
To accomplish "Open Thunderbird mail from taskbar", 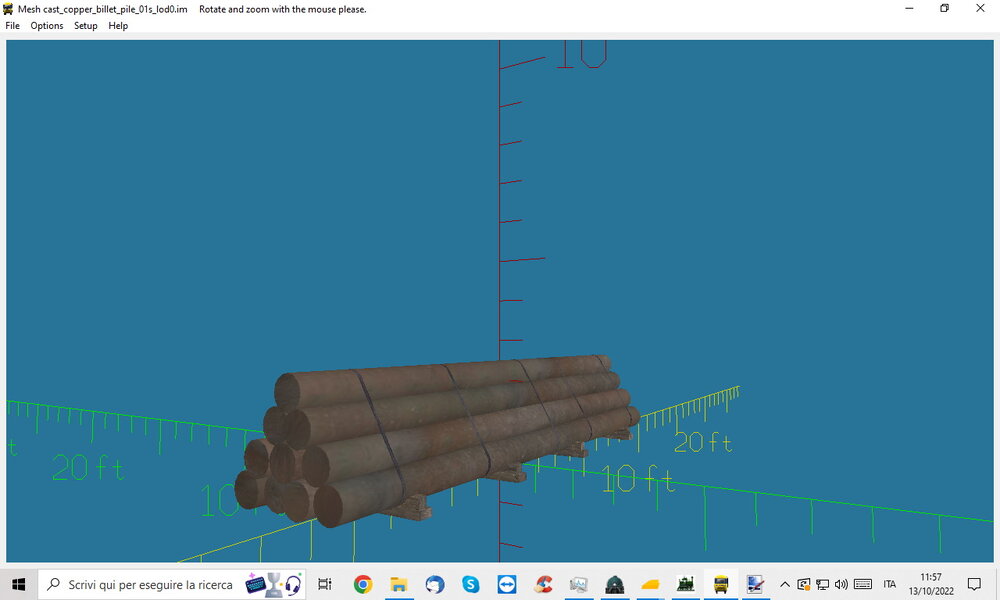I will [x=435, y=584].
